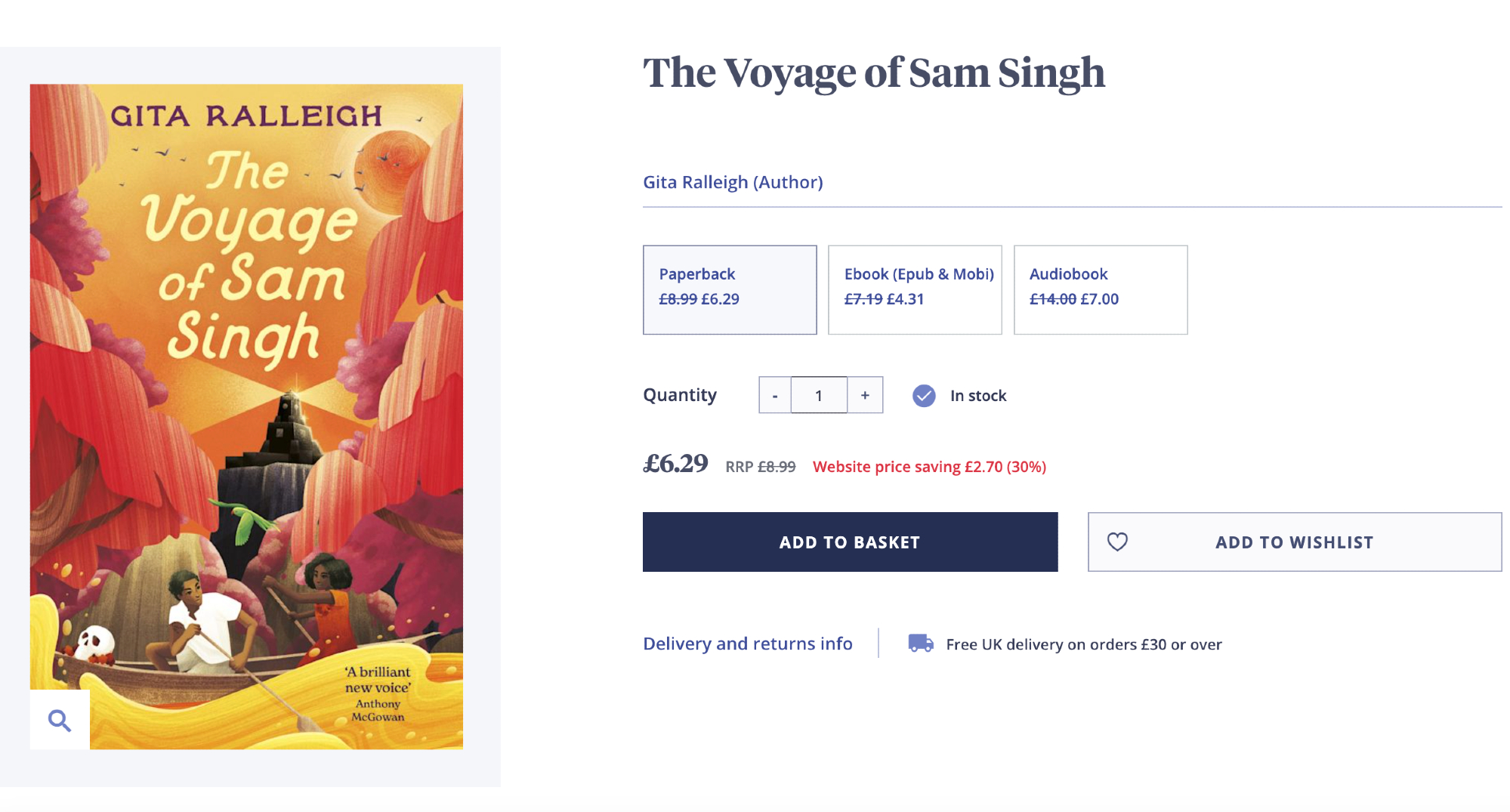Click the book cover image
Image resolution: width=1510 pixels, height=812 pixels.
click(x=246, y=415)
